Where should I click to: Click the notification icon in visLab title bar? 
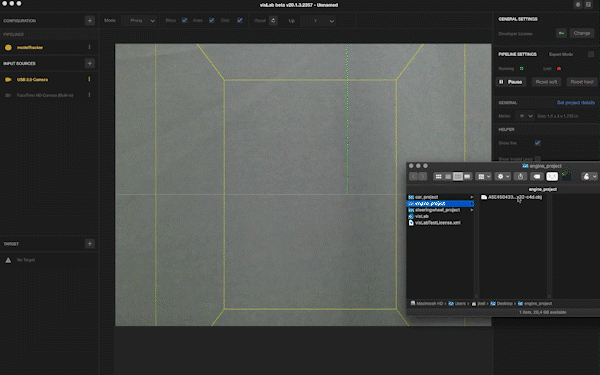coord(578,5)
